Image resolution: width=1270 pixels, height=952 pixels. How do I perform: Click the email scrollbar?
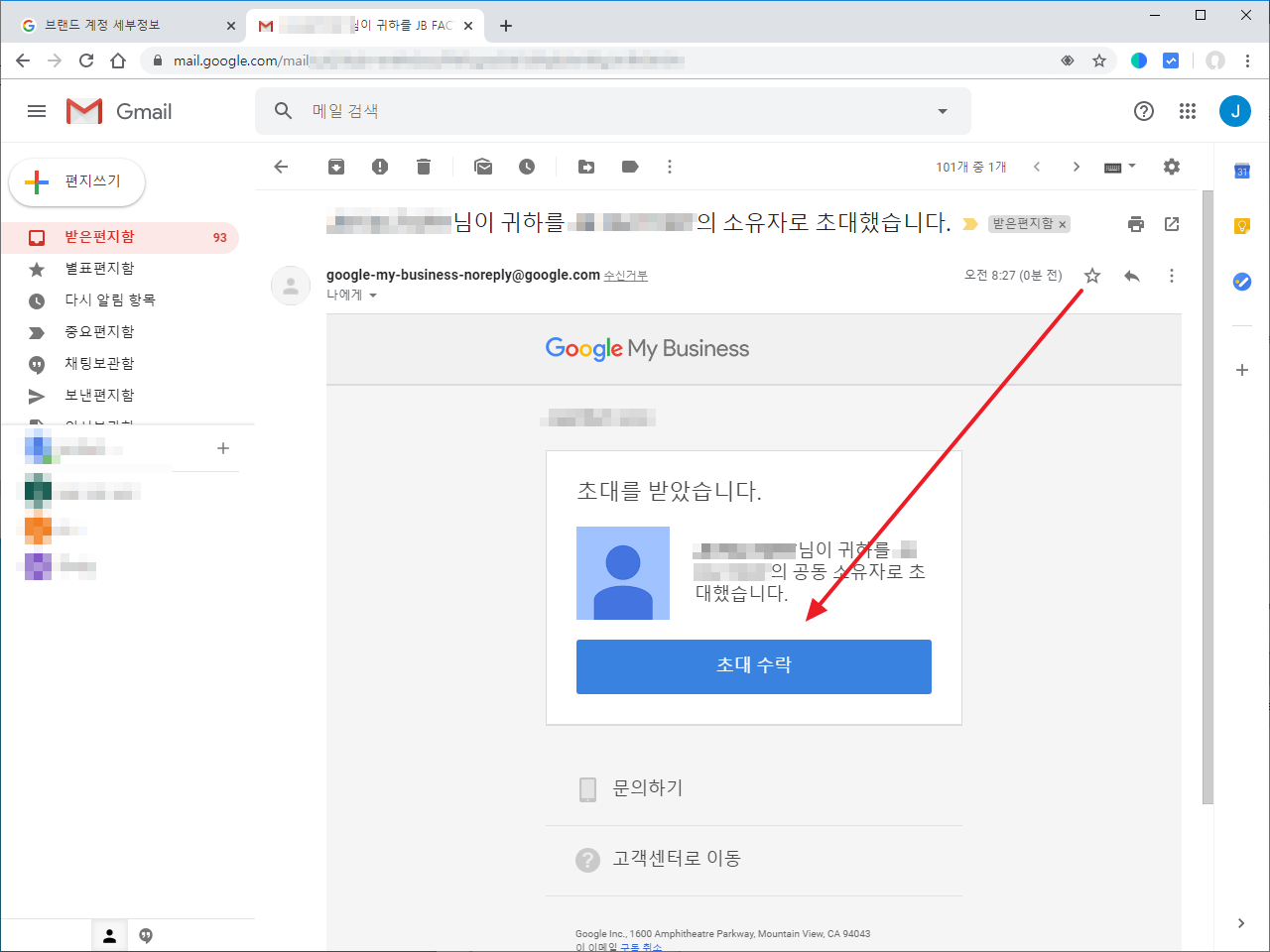click(x=1207, y=497)
